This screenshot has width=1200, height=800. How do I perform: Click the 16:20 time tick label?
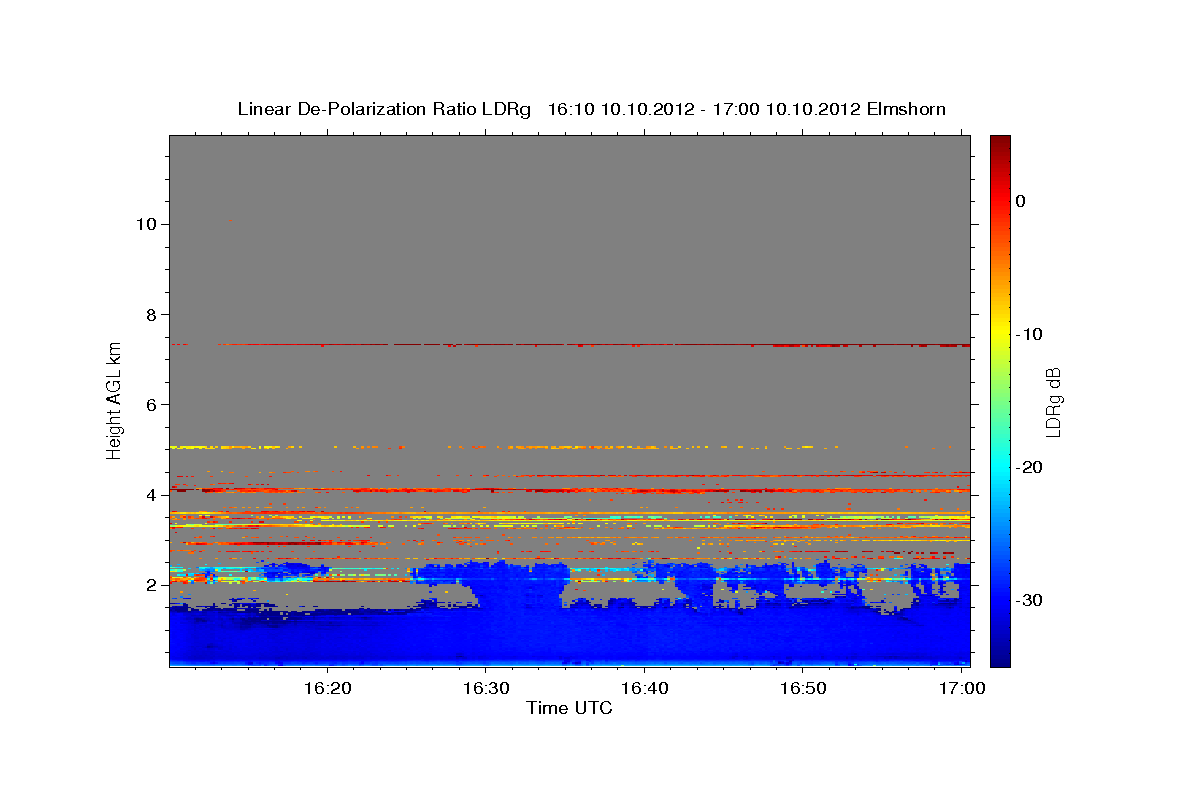pos(327,689)
